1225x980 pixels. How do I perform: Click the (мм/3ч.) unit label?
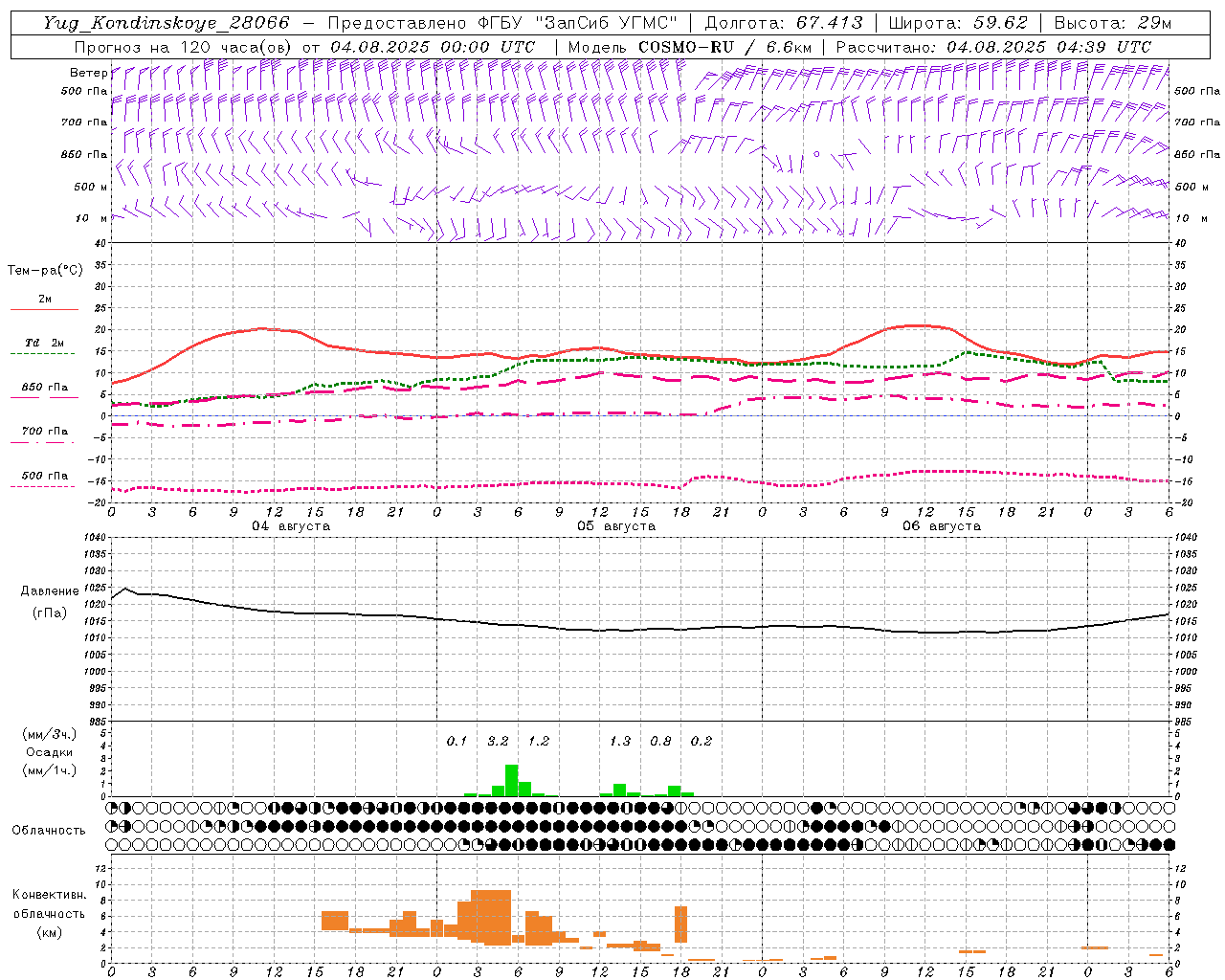(x=49, y=734)
